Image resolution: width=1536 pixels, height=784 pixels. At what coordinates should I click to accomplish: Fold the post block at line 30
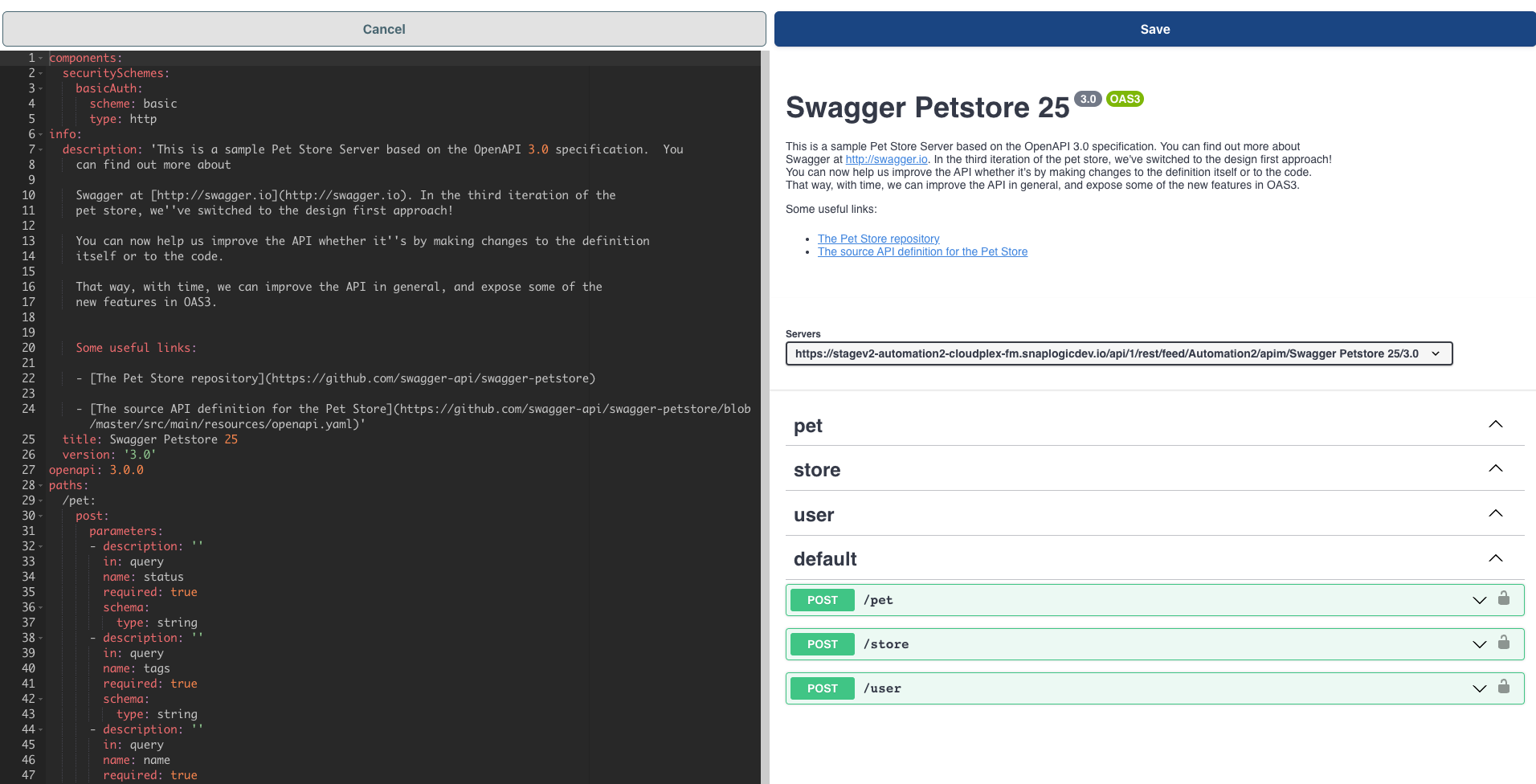(x=41, y=516)
